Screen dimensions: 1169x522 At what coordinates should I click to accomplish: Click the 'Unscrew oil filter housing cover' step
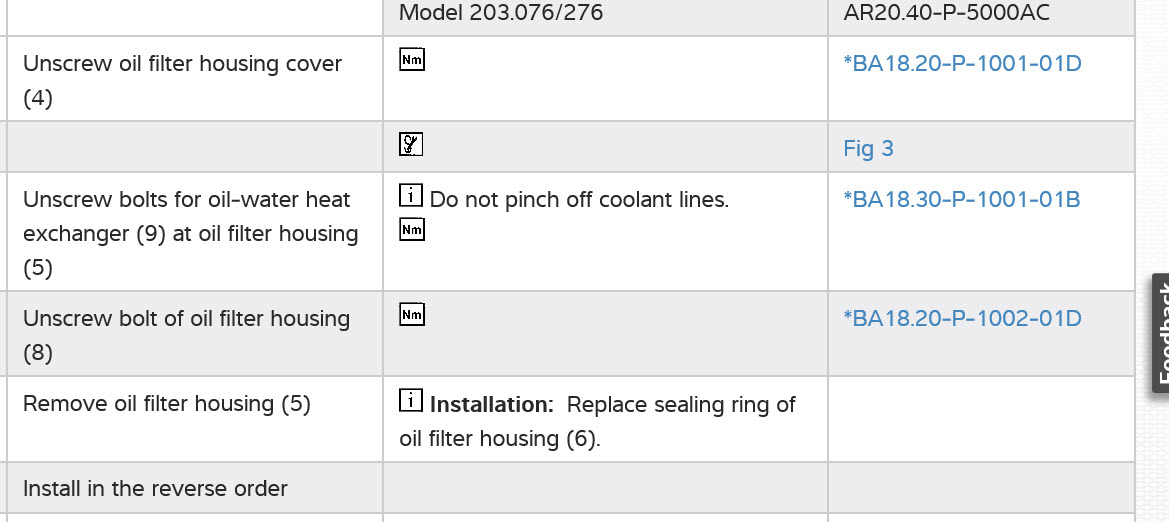[x=182, y=64]
